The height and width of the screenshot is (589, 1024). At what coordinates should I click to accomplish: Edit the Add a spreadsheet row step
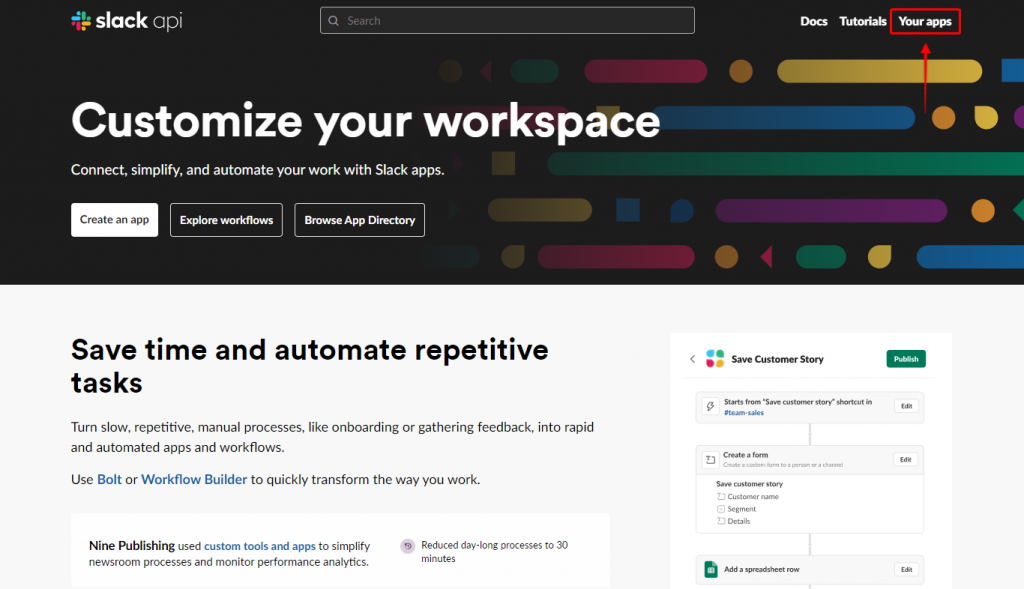click(x=906, y=569)
